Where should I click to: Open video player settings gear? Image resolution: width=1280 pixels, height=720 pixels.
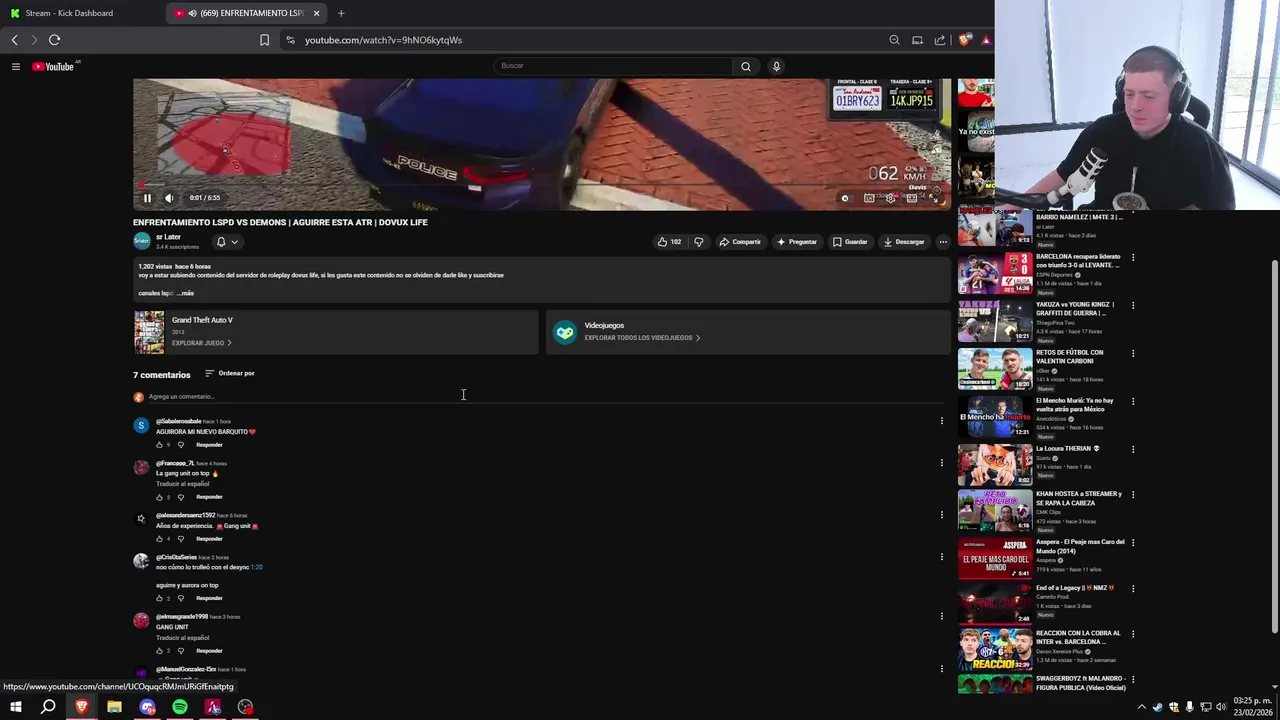coord(890,198)
